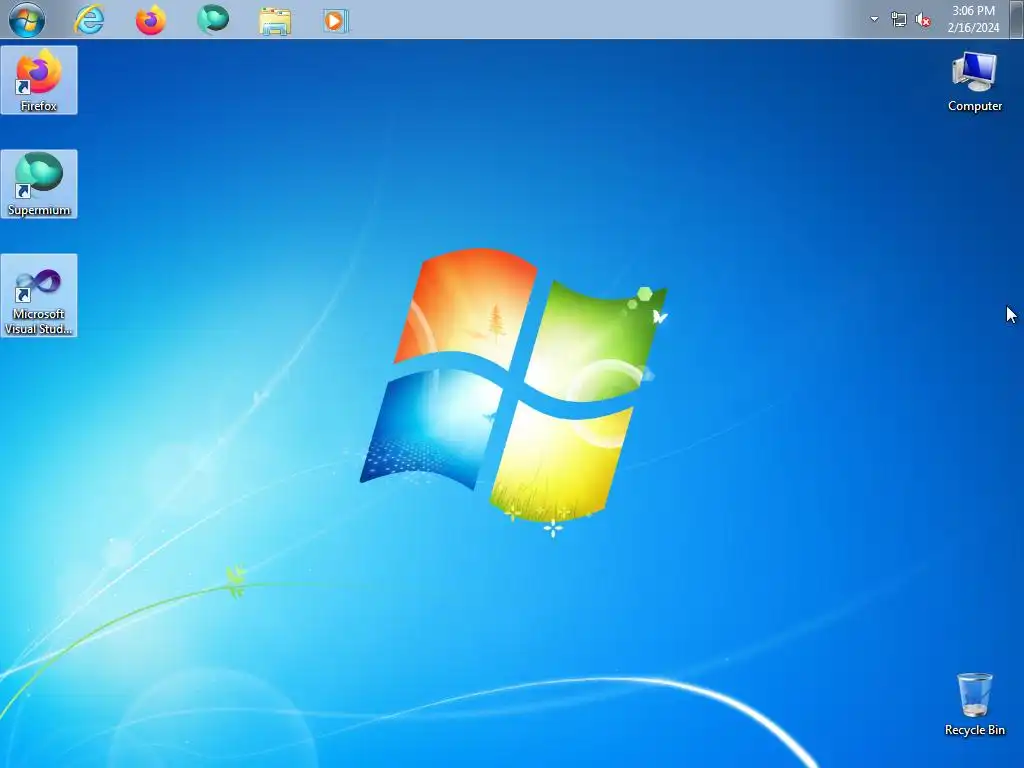Launch Internet Explorer from the taskbar
Image resolution: width=1024 pixels, height=768 pixels.
pyautogui.click(x=89, y=20)
